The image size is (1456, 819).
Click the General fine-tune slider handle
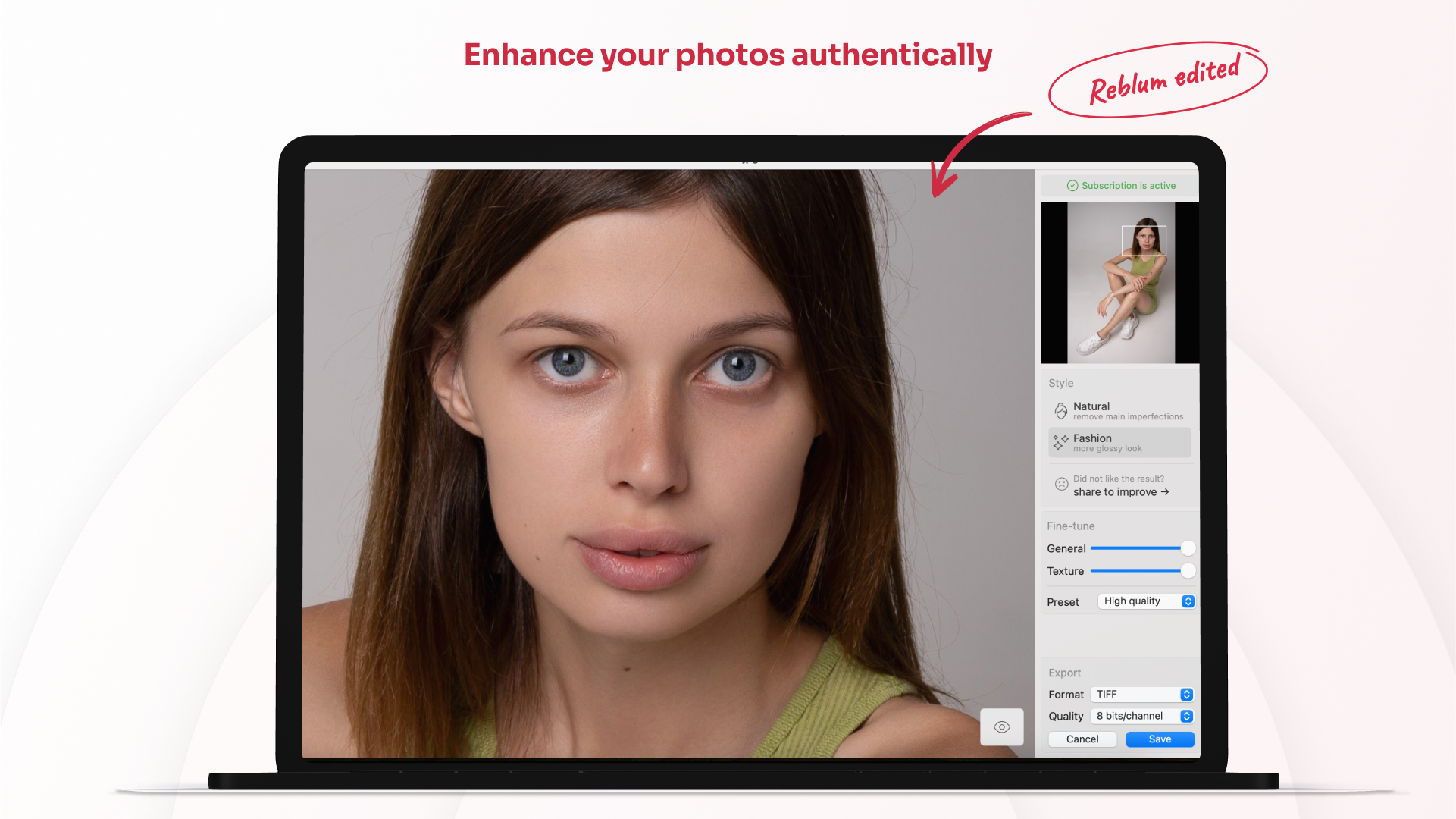tap(1188, 548)
